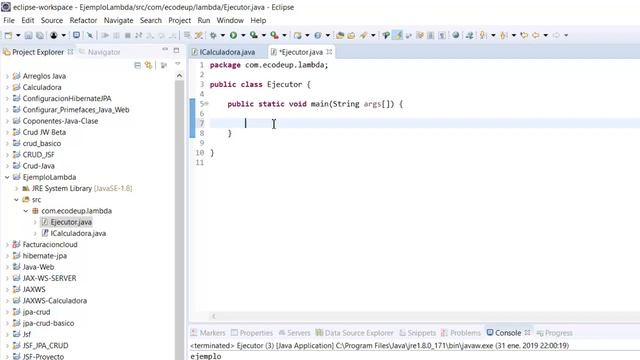Open the Project Explorer View Menu triangle

tap(178, 64)
